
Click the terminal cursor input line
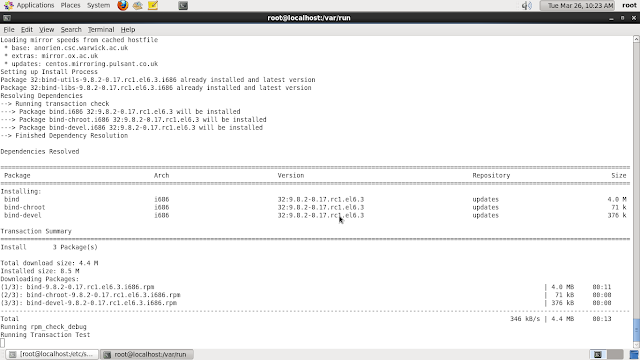(x=3, y=342)
